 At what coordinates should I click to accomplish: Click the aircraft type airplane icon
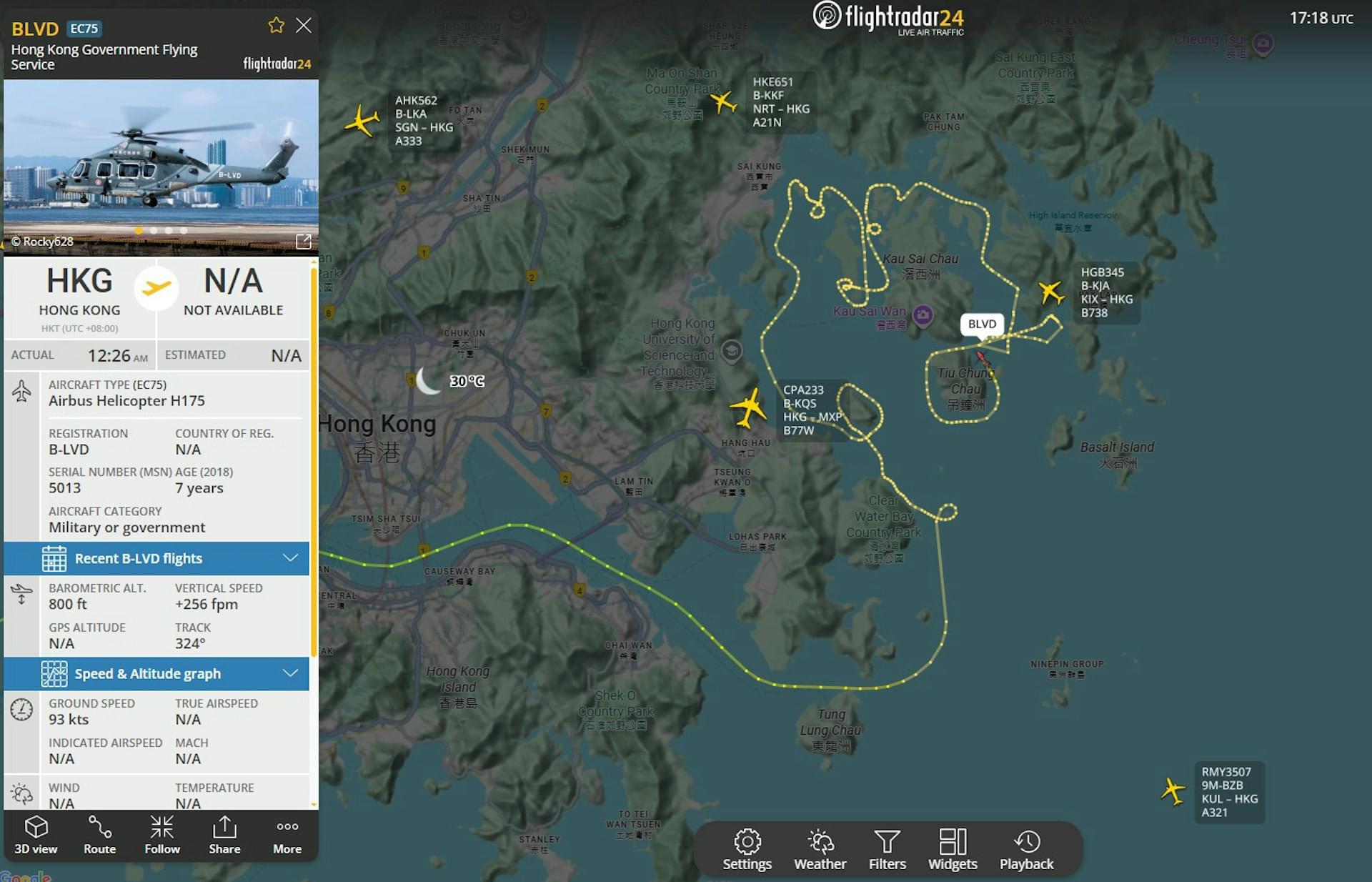click(x=21, y=391)
